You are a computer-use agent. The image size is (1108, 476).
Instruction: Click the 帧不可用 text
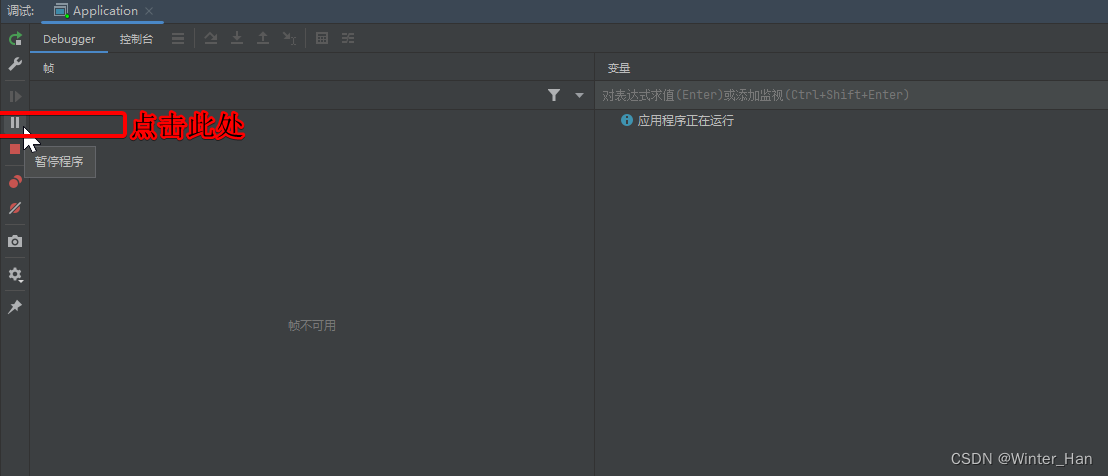tap(312, 326)
